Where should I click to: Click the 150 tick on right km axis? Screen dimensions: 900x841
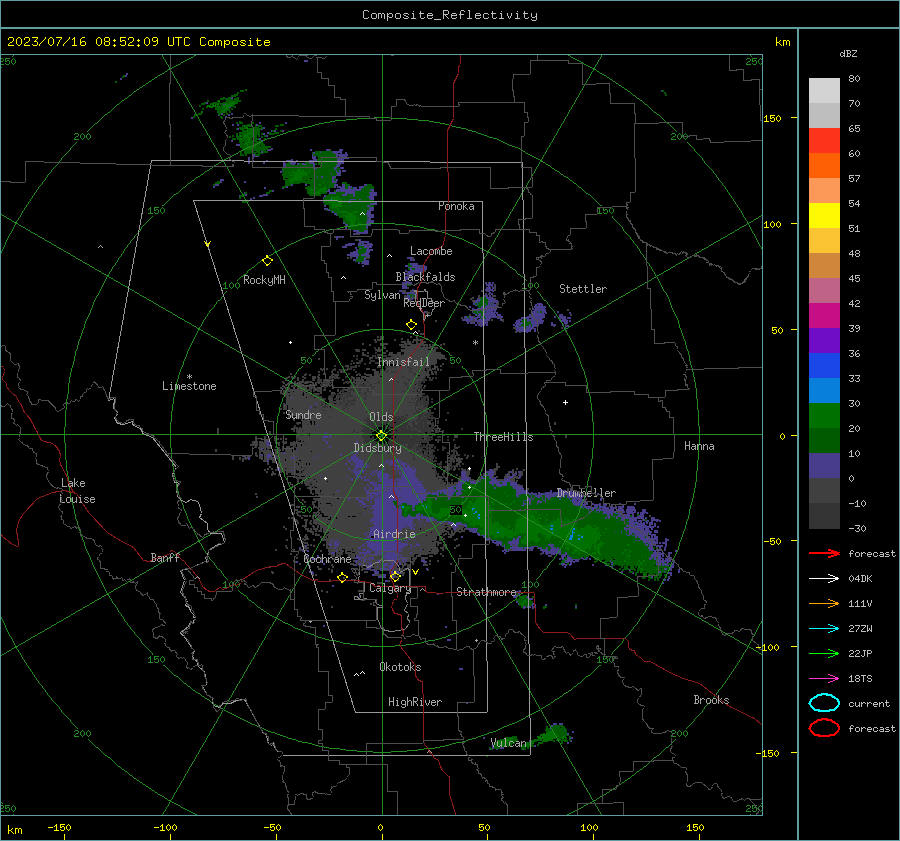click(773, 118)
